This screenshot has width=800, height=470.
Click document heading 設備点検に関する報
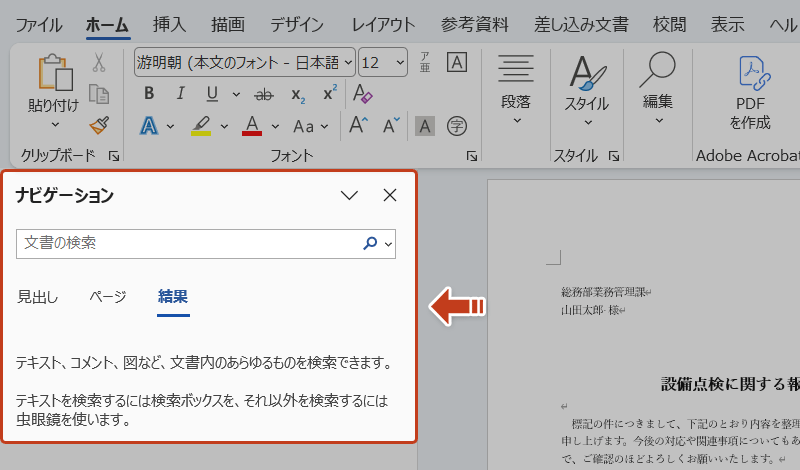tap(730, 384)
